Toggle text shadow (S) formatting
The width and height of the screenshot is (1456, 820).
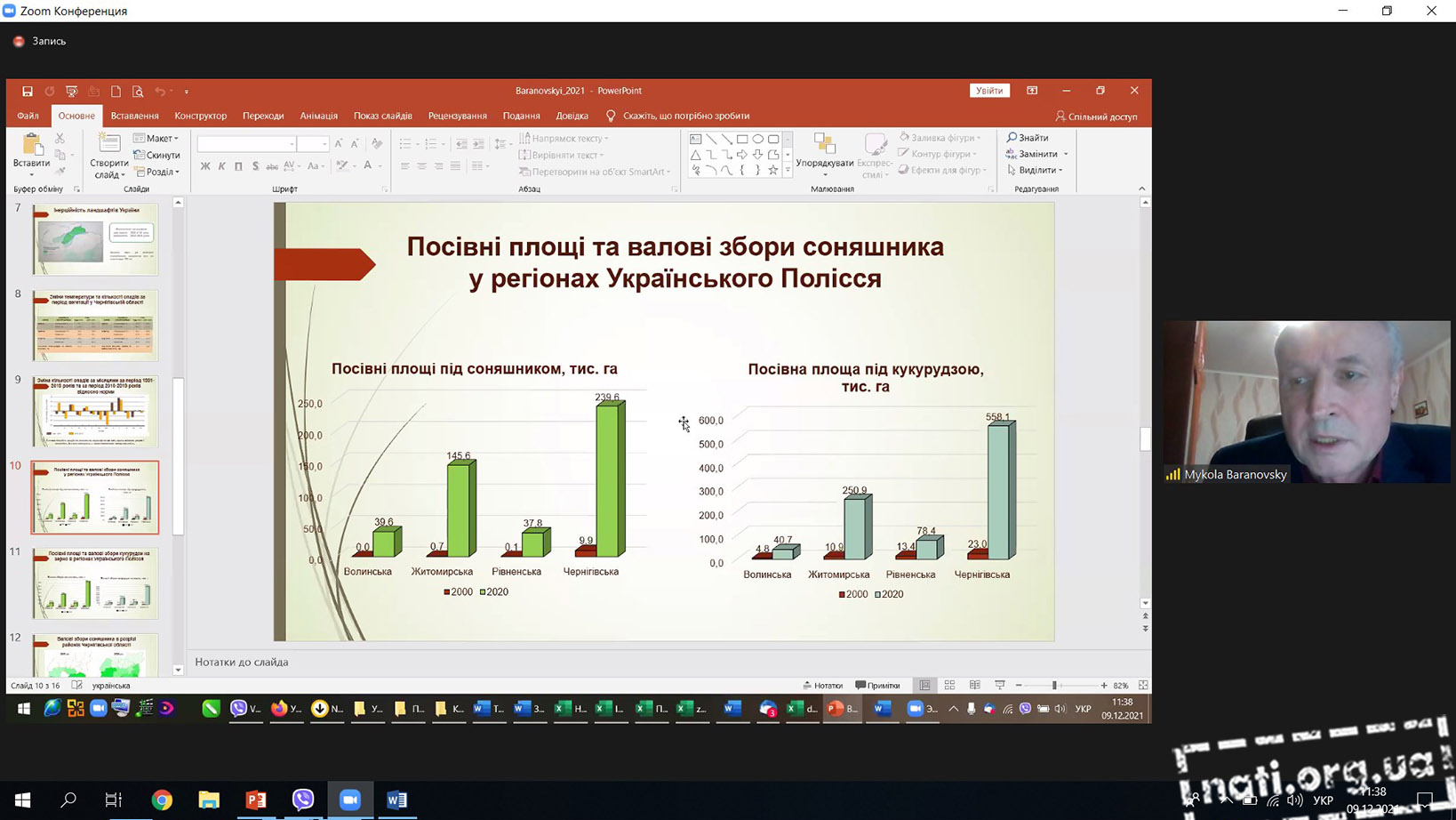(x=255, y=166)
